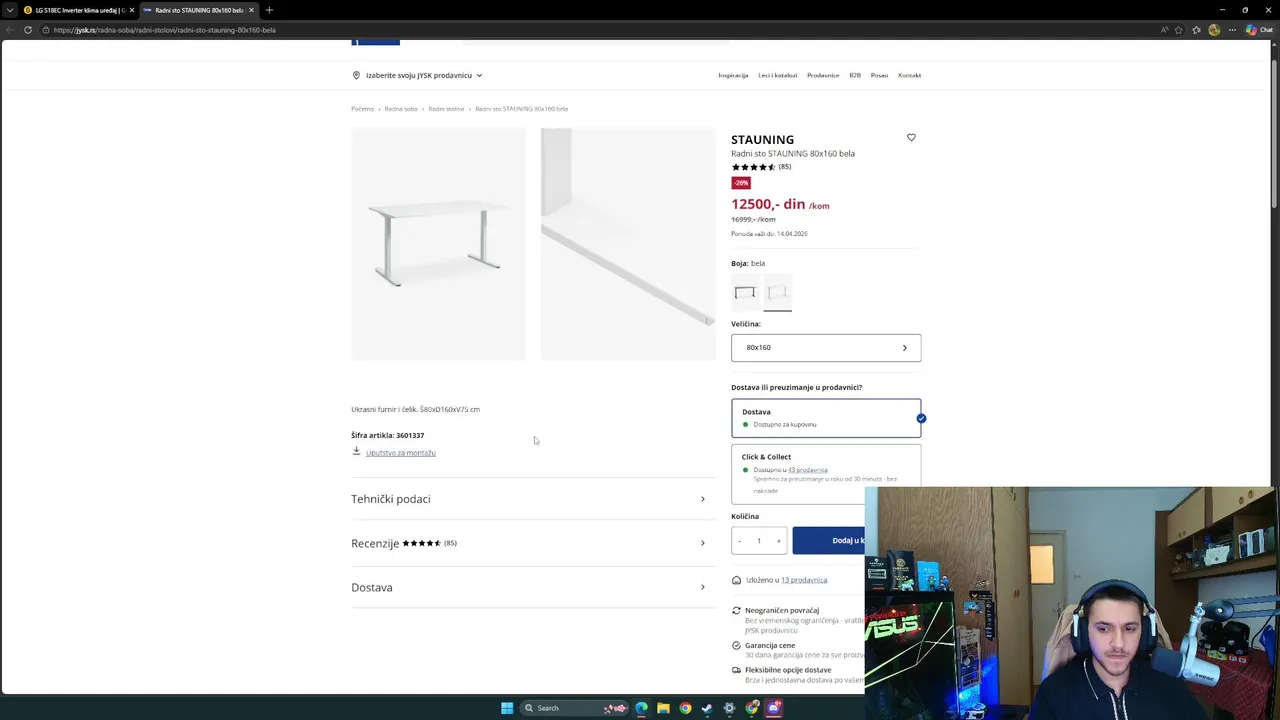Open the 80x160 size selector
Screen dimensions: 1280x720
826,348
